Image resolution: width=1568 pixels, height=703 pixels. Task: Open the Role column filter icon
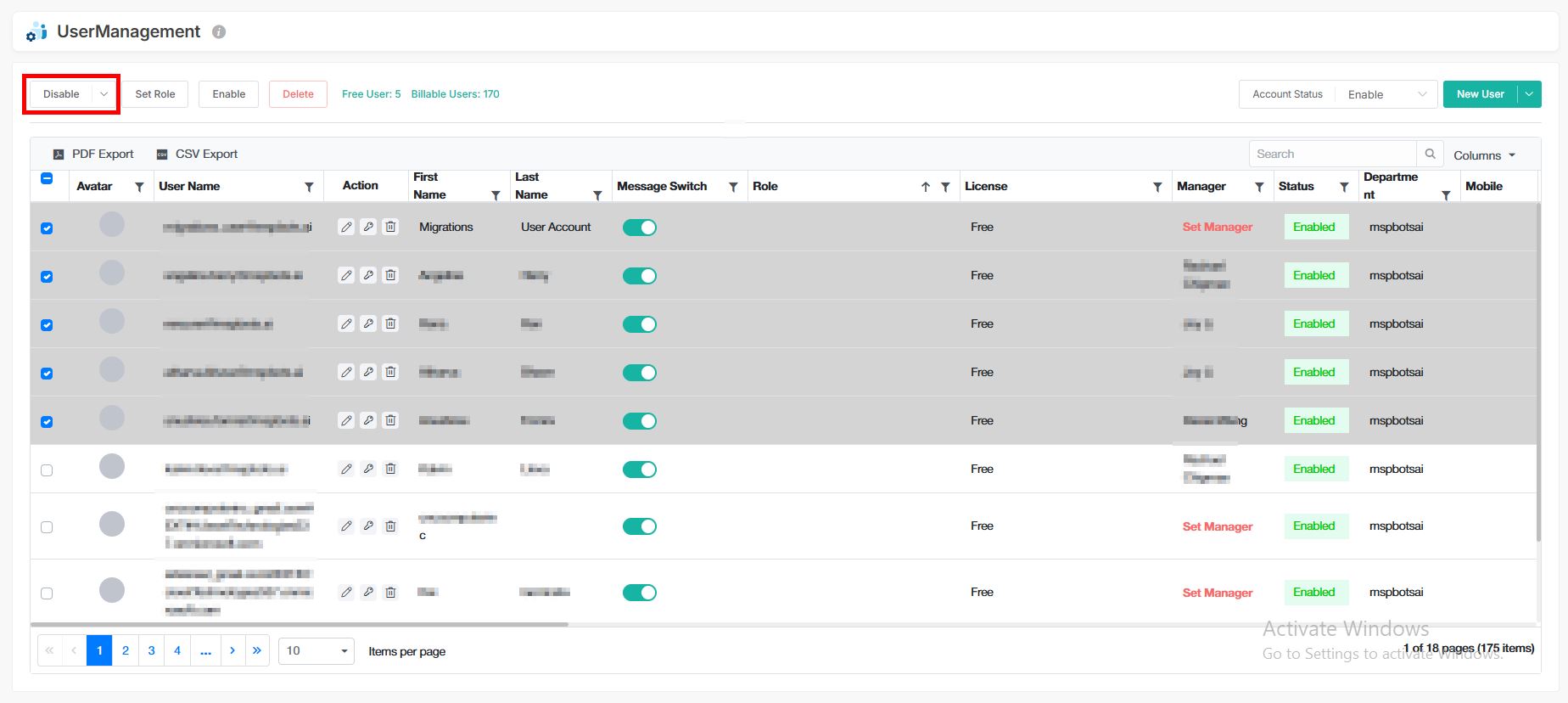pos(945,187)
